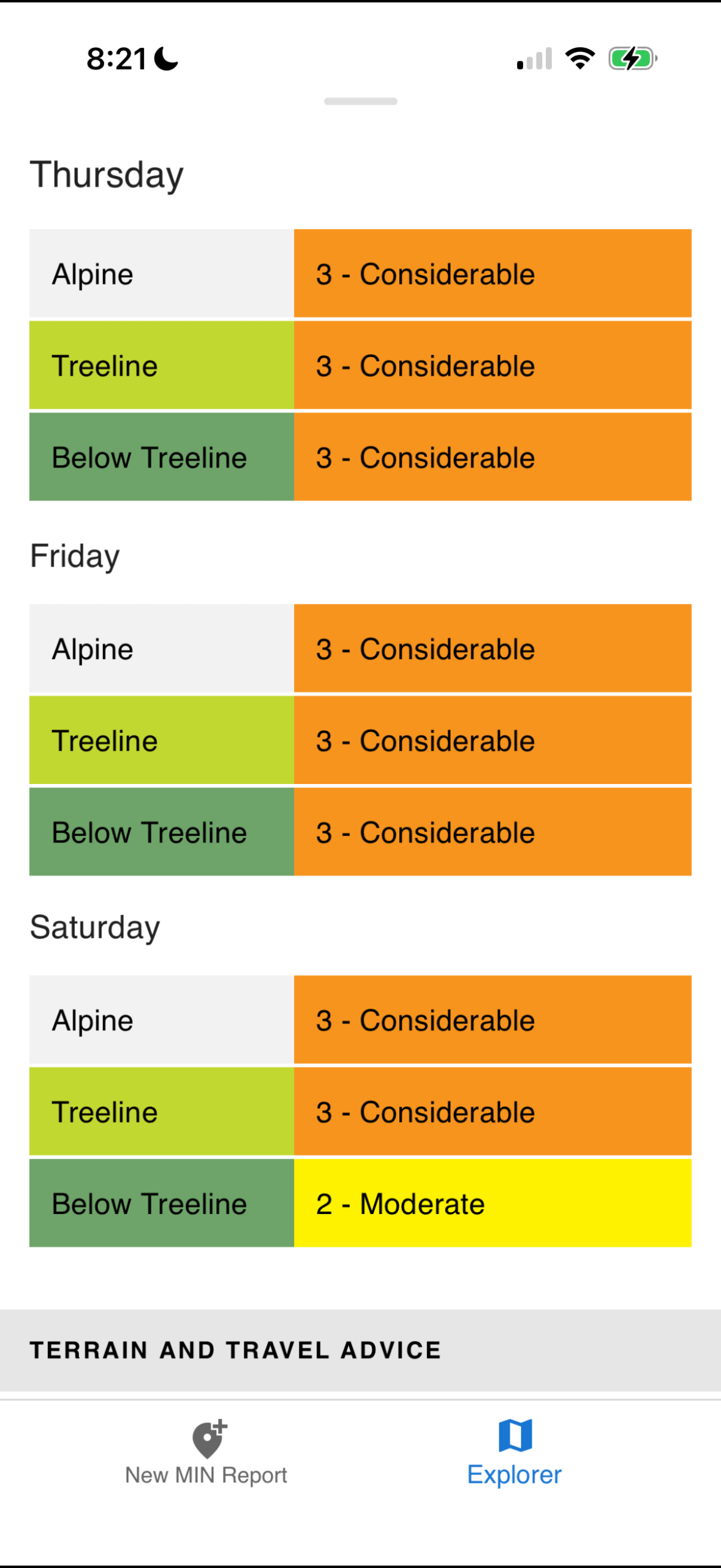Select Saturday Below Treeline Moderate rating
The image size is (721, 1568).
pyautogui.click(x=493, y=1204)
